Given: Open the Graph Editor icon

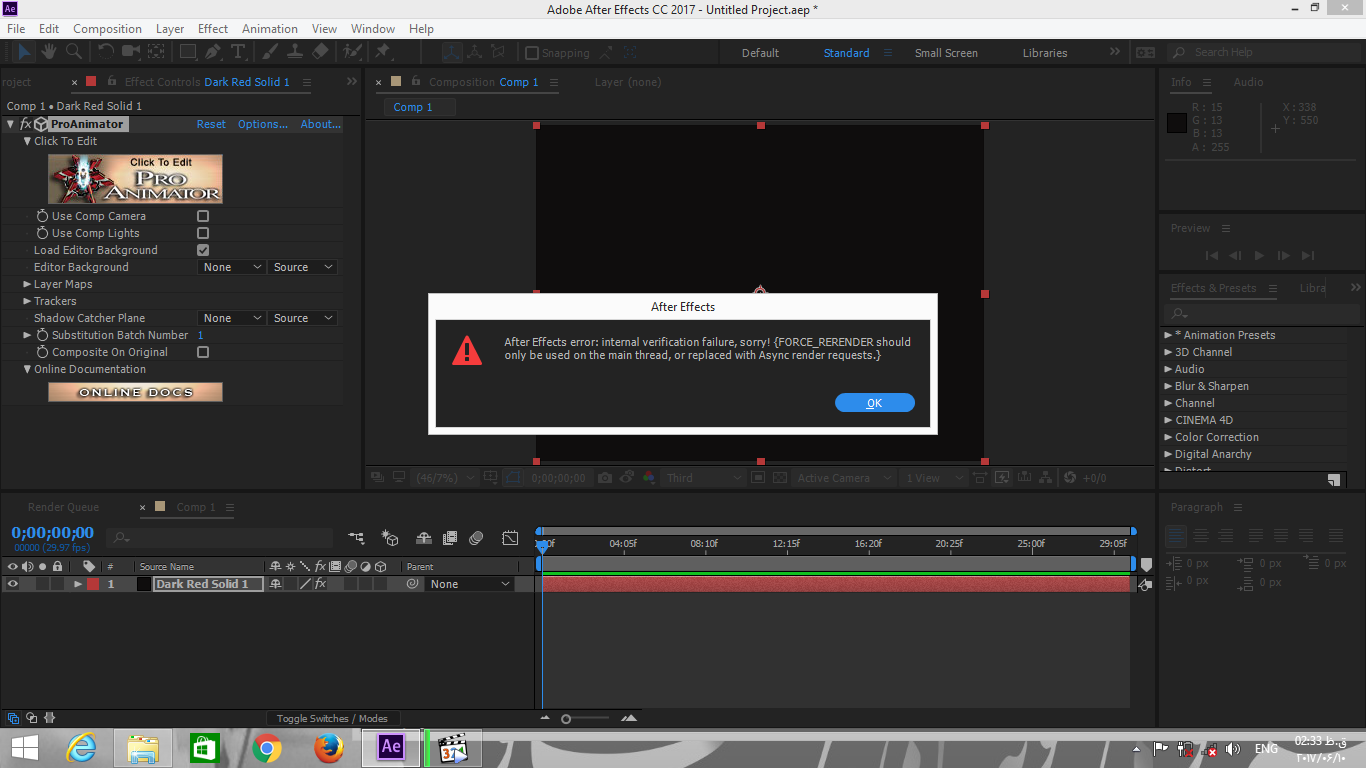Looking at the screenshot, I should click(x=510, y=538).
